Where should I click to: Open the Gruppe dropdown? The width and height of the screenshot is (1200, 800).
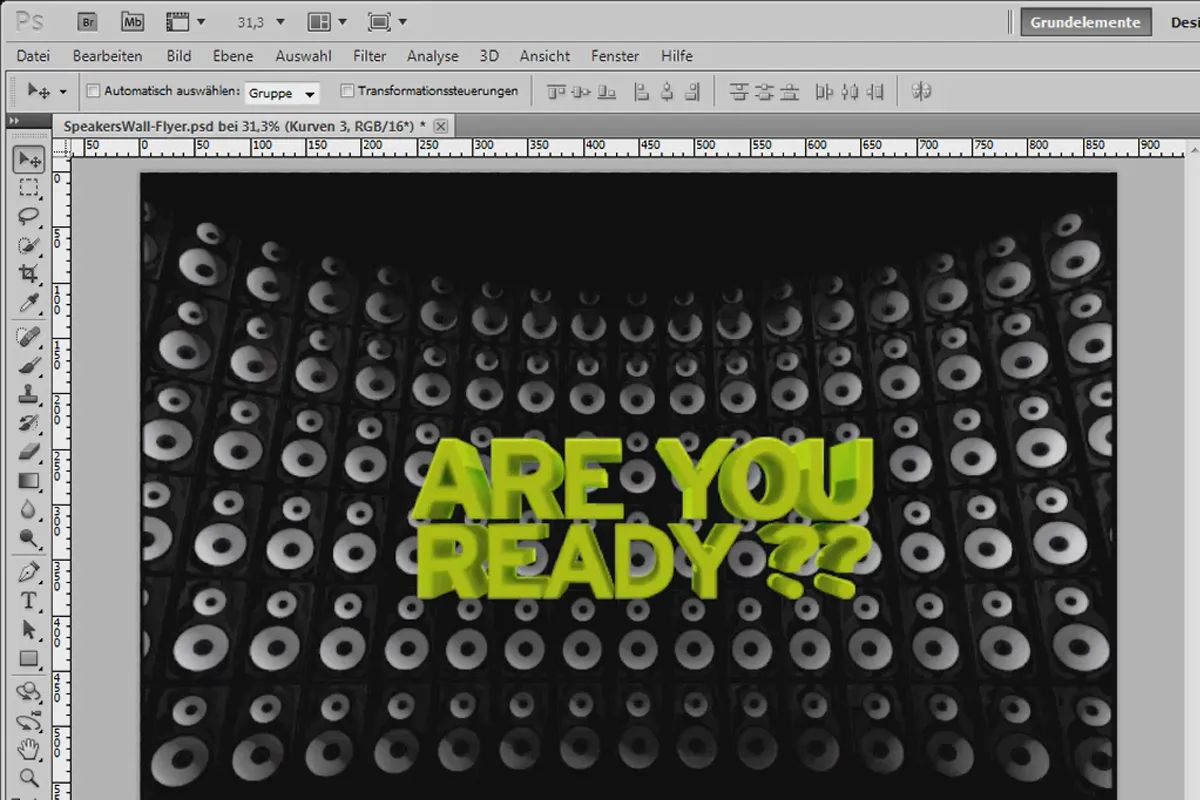pyautogui.click(x=283, y=92)
